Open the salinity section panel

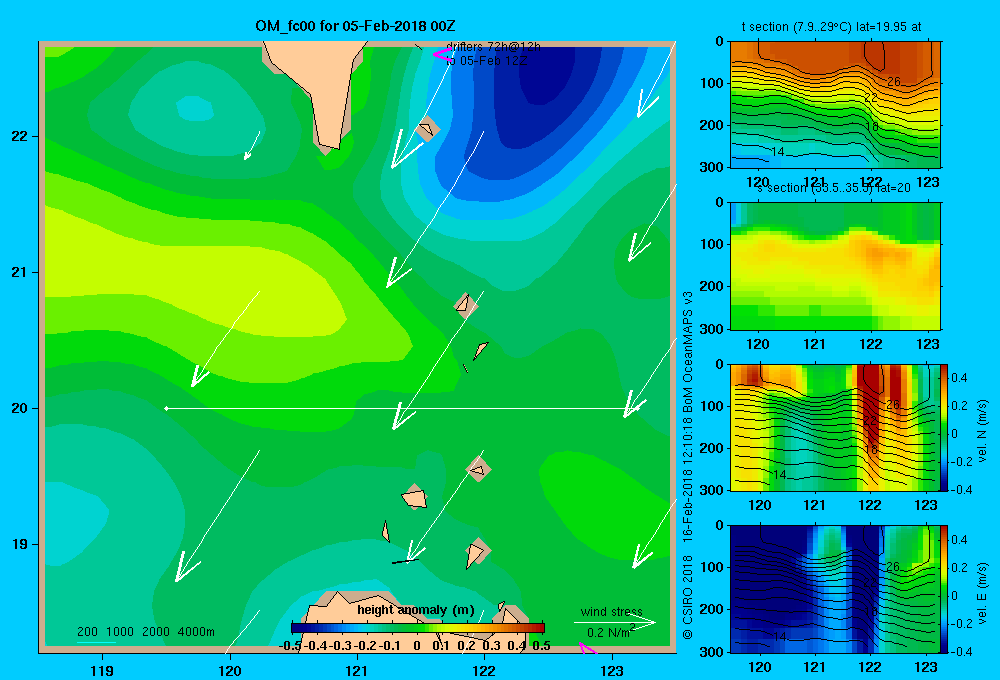tap(835, 266)
